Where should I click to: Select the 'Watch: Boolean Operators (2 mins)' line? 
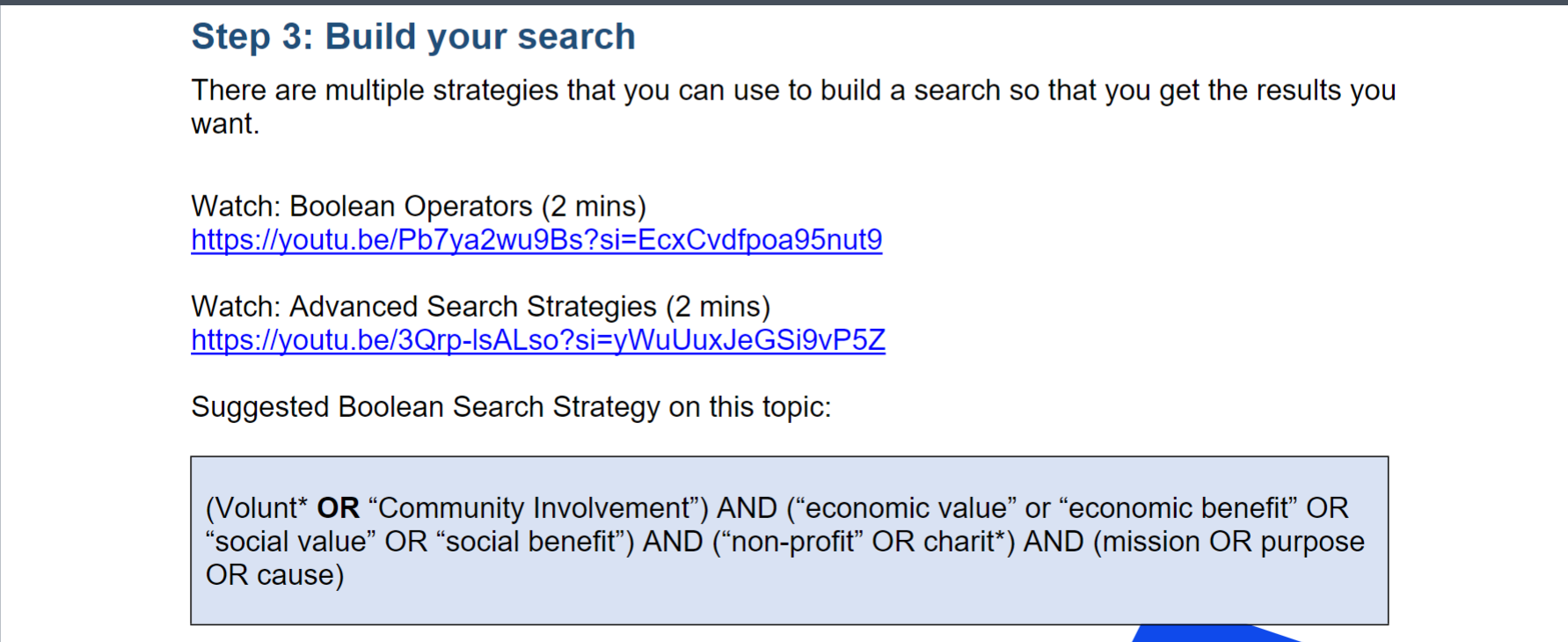[419, 207]
